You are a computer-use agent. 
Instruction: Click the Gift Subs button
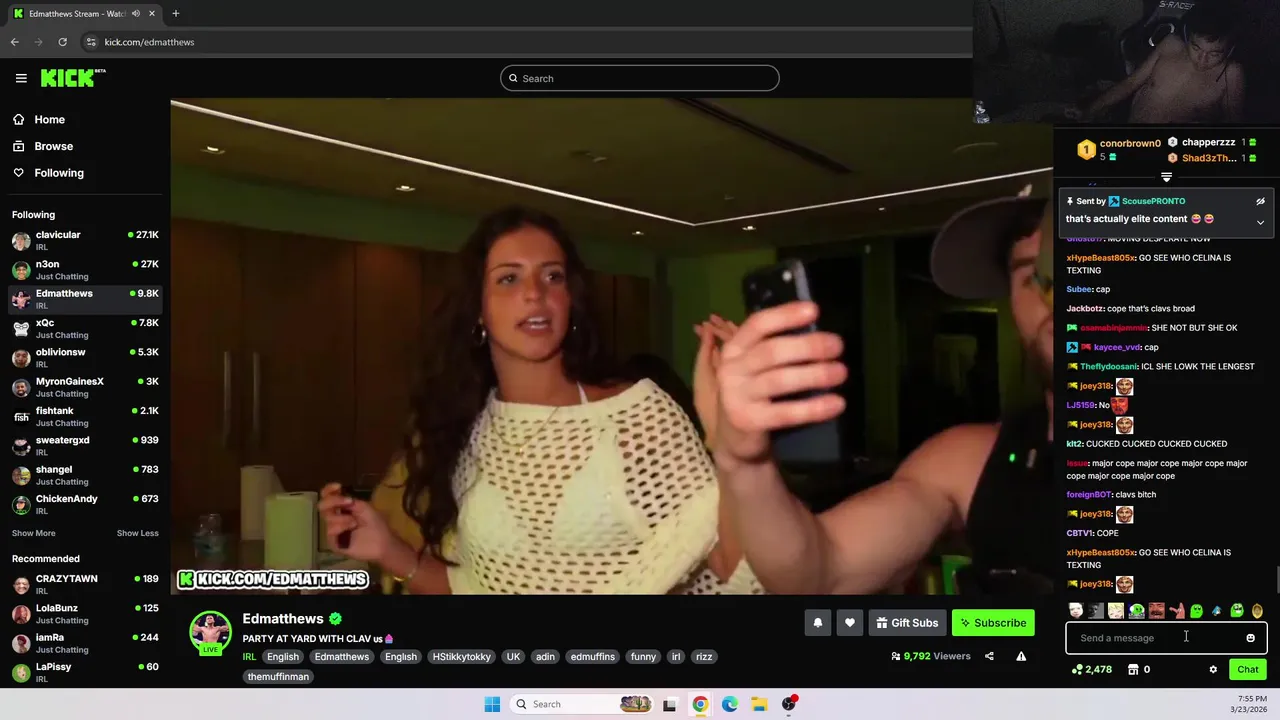tap(908, 623)
